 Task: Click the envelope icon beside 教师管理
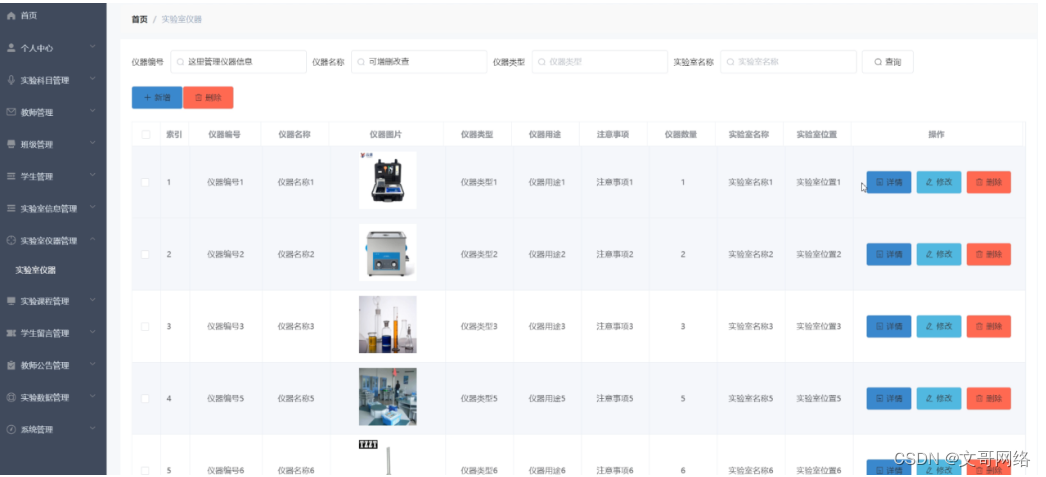click(11, 112)
